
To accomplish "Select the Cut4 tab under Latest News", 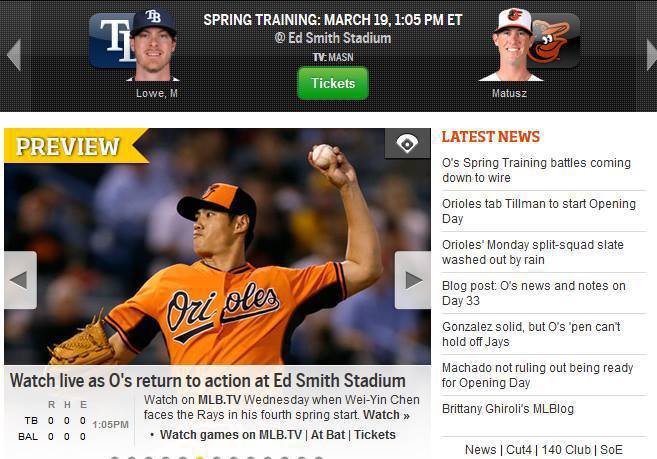I will pos(519,450).
